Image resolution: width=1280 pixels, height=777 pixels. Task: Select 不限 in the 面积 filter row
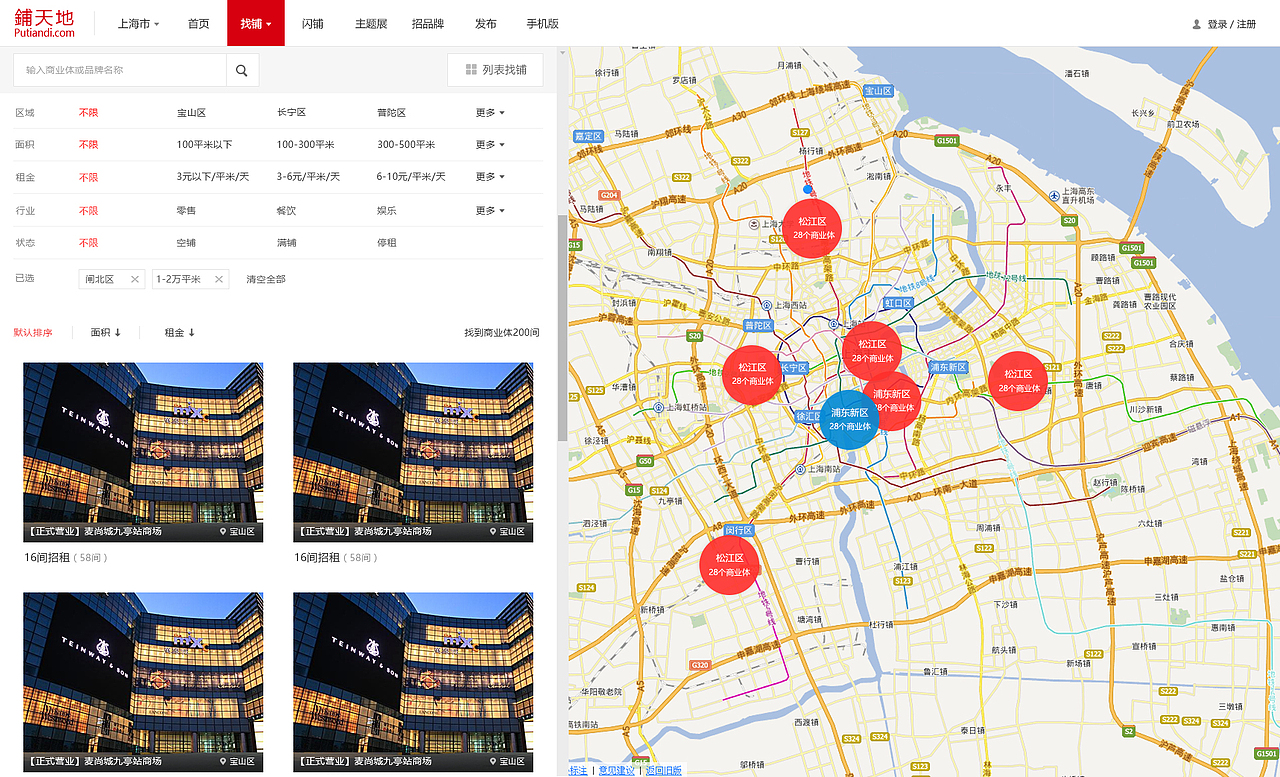click(89, 145)
